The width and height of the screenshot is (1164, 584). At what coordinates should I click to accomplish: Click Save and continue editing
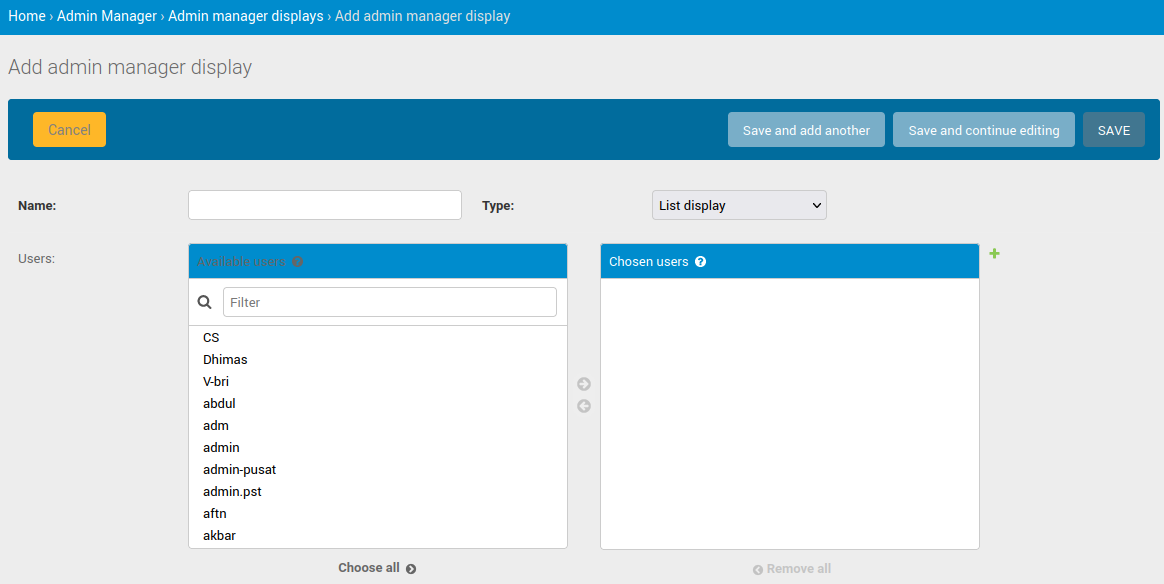click(x=983, y=129)
